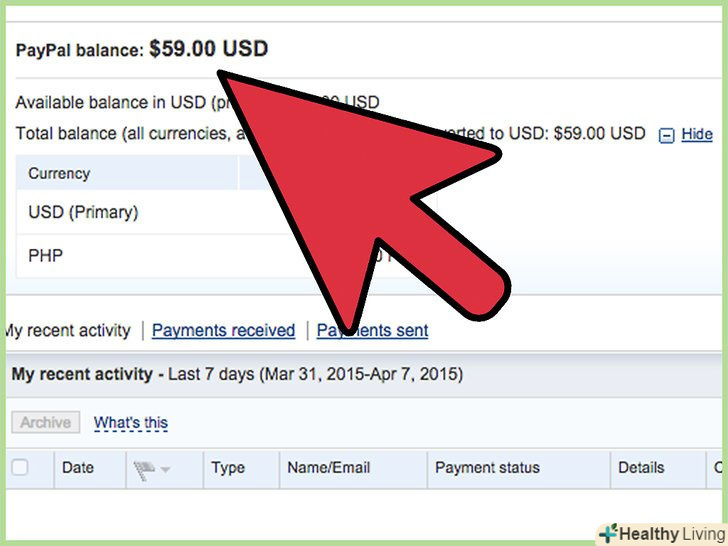The image size is (728, 546).
Task: Click the Payment status column header
Action: [487, 467]
